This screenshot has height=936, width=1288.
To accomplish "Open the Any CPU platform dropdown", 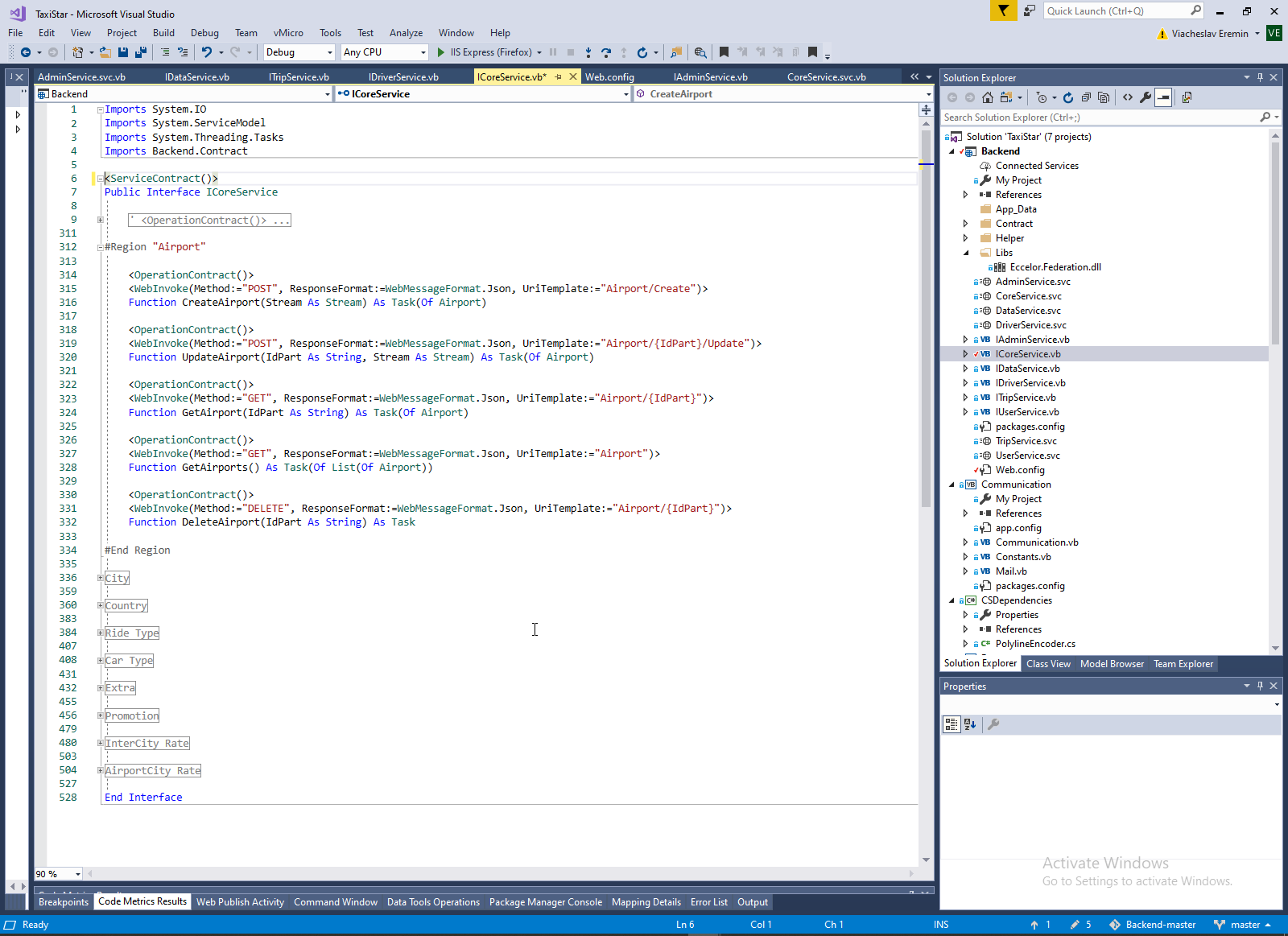I will (385, 52).
